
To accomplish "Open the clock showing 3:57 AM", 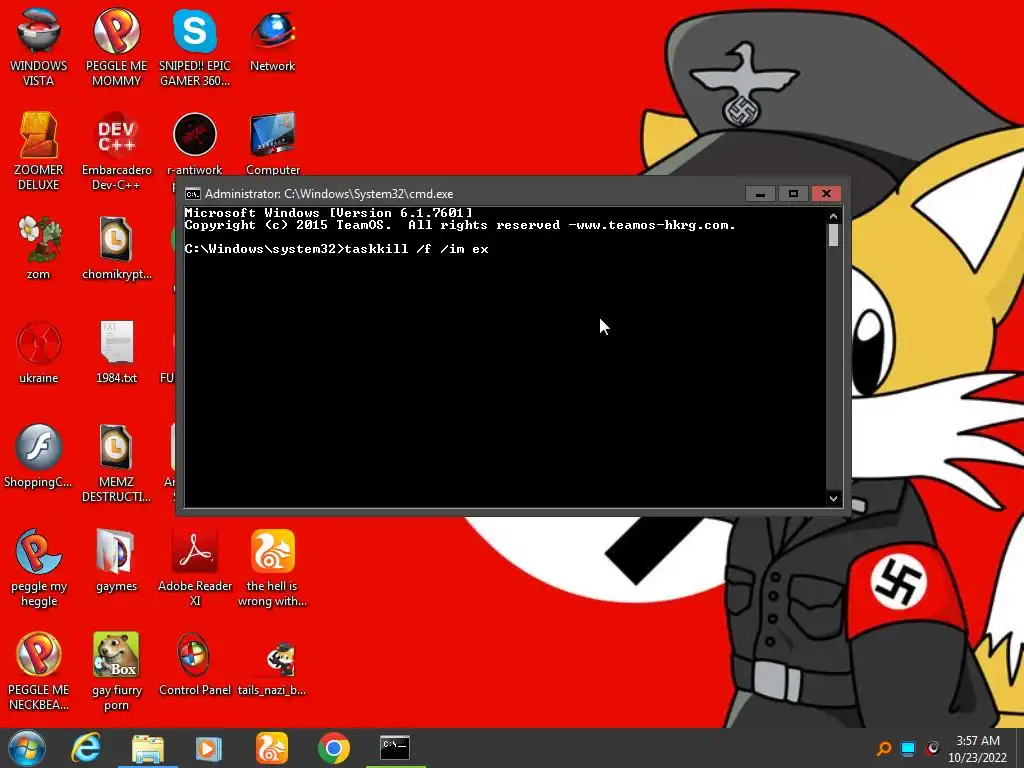I will pyautogui.click(x=978, y=741).
